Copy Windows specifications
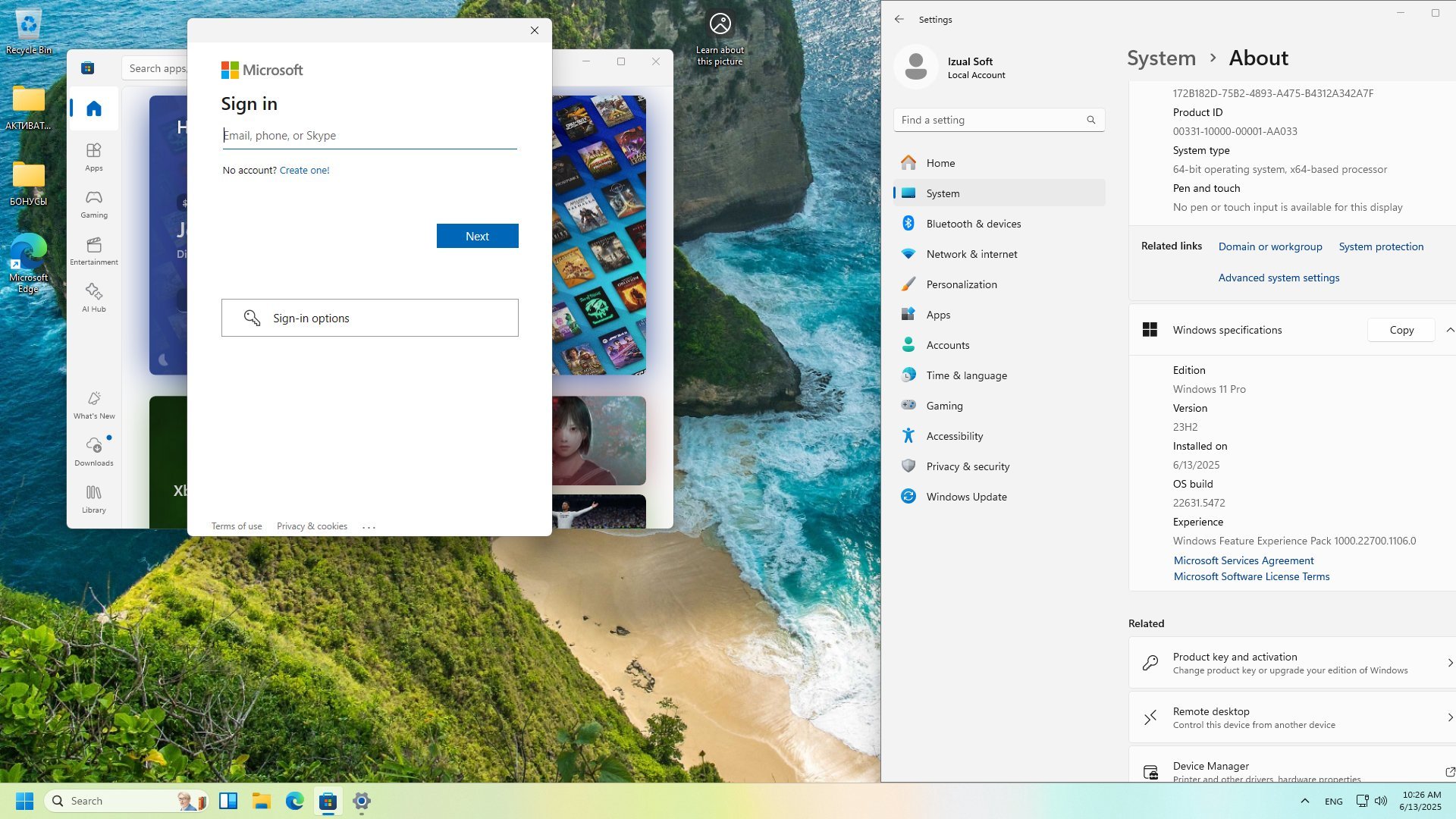1456x819 pixels. click(x=1401, y=330)
